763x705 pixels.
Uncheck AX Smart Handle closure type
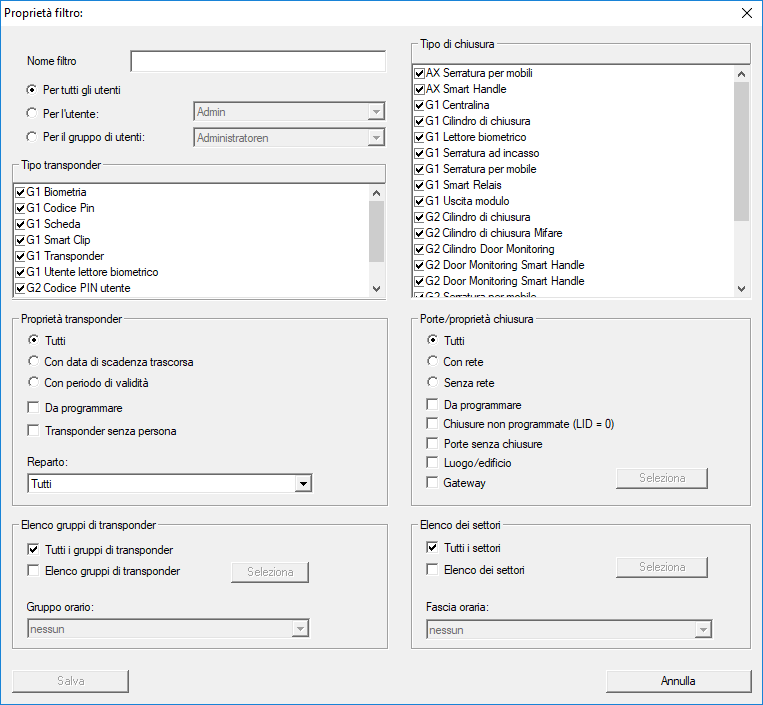(x=420, y=89)
